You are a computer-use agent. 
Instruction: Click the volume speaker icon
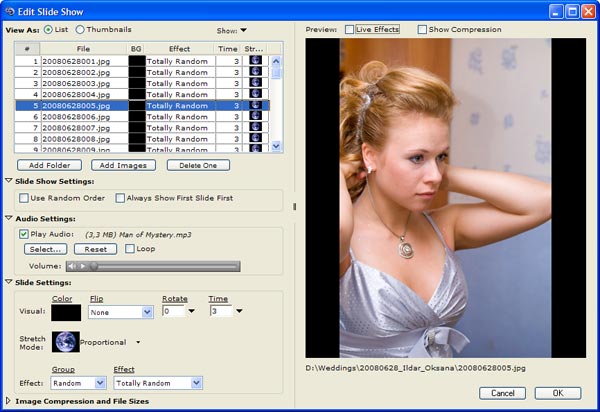(72, 266)
